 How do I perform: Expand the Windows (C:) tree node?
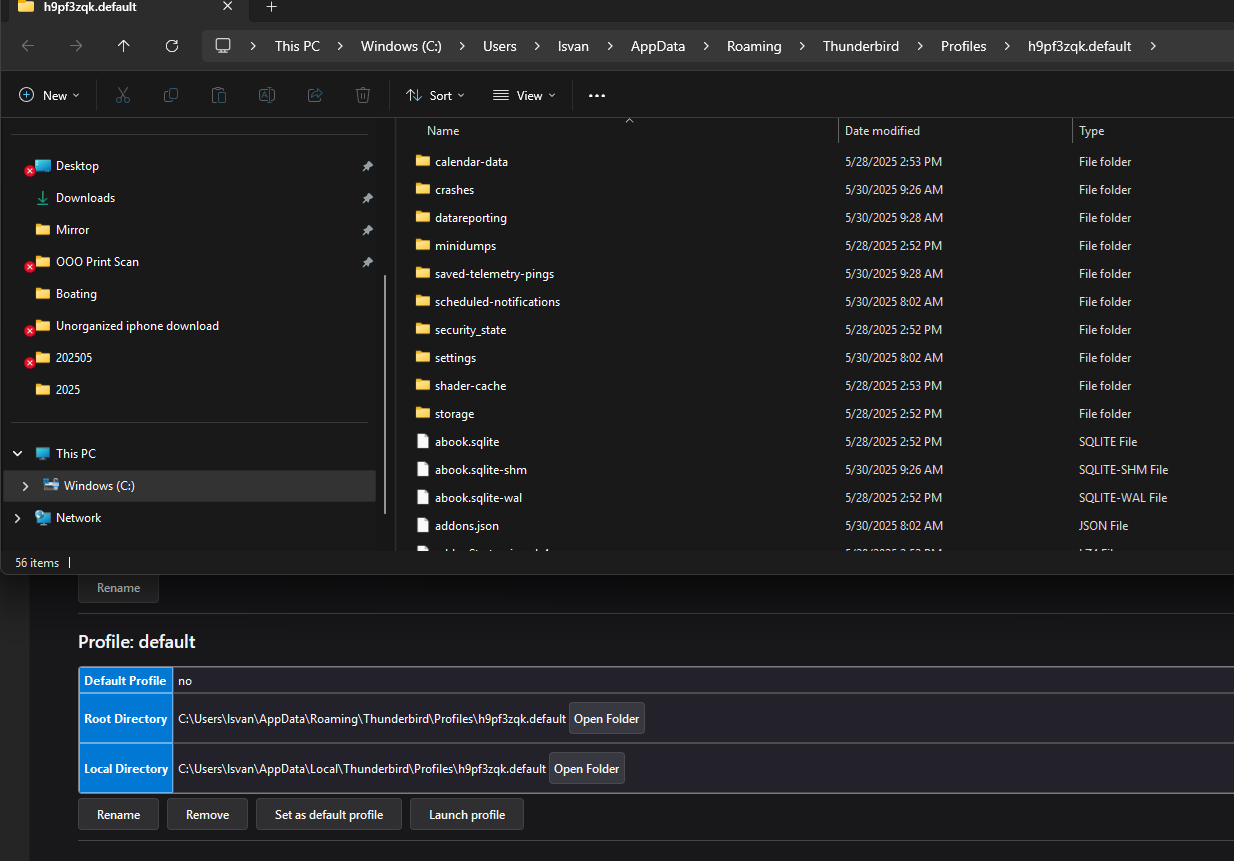[x=25, y=486]
